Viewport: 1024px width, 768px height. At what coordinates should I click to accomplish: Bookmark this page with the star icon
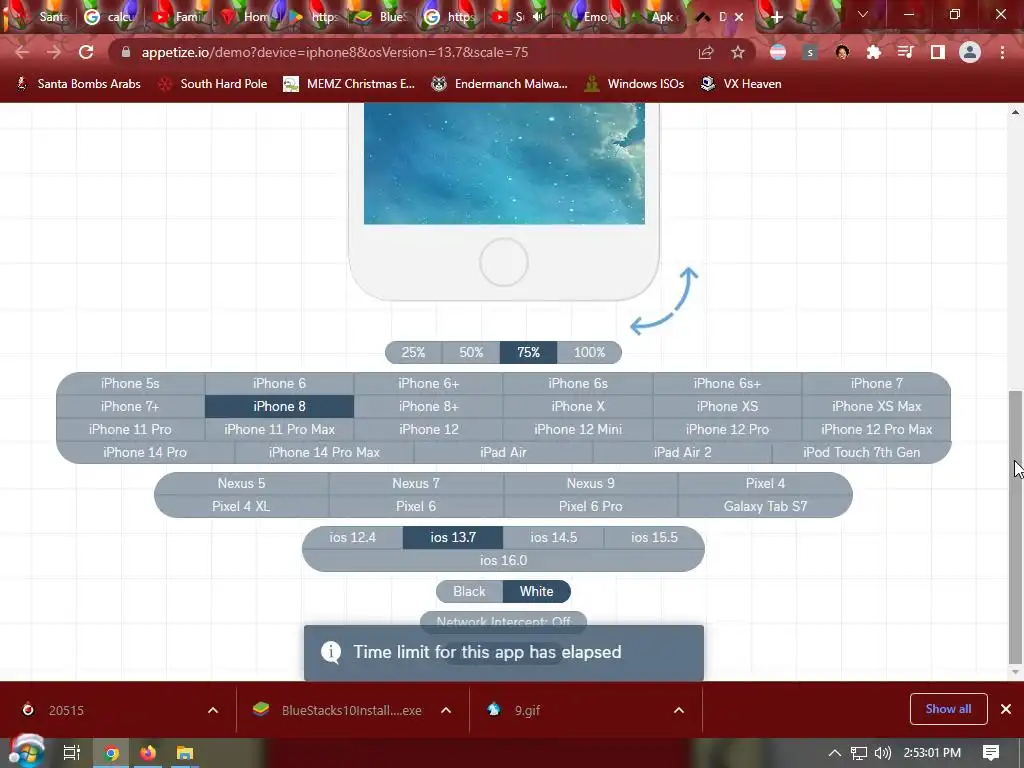coord(738,52)
